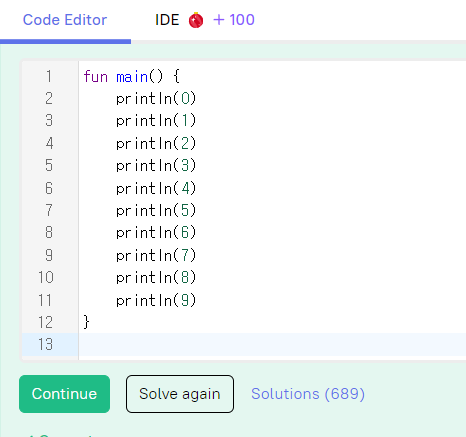The height and width of the screenshot is (437, 466).
Task: Click the empty highlighted line 13
Action: pyautogui.click(x=272, y=344)
